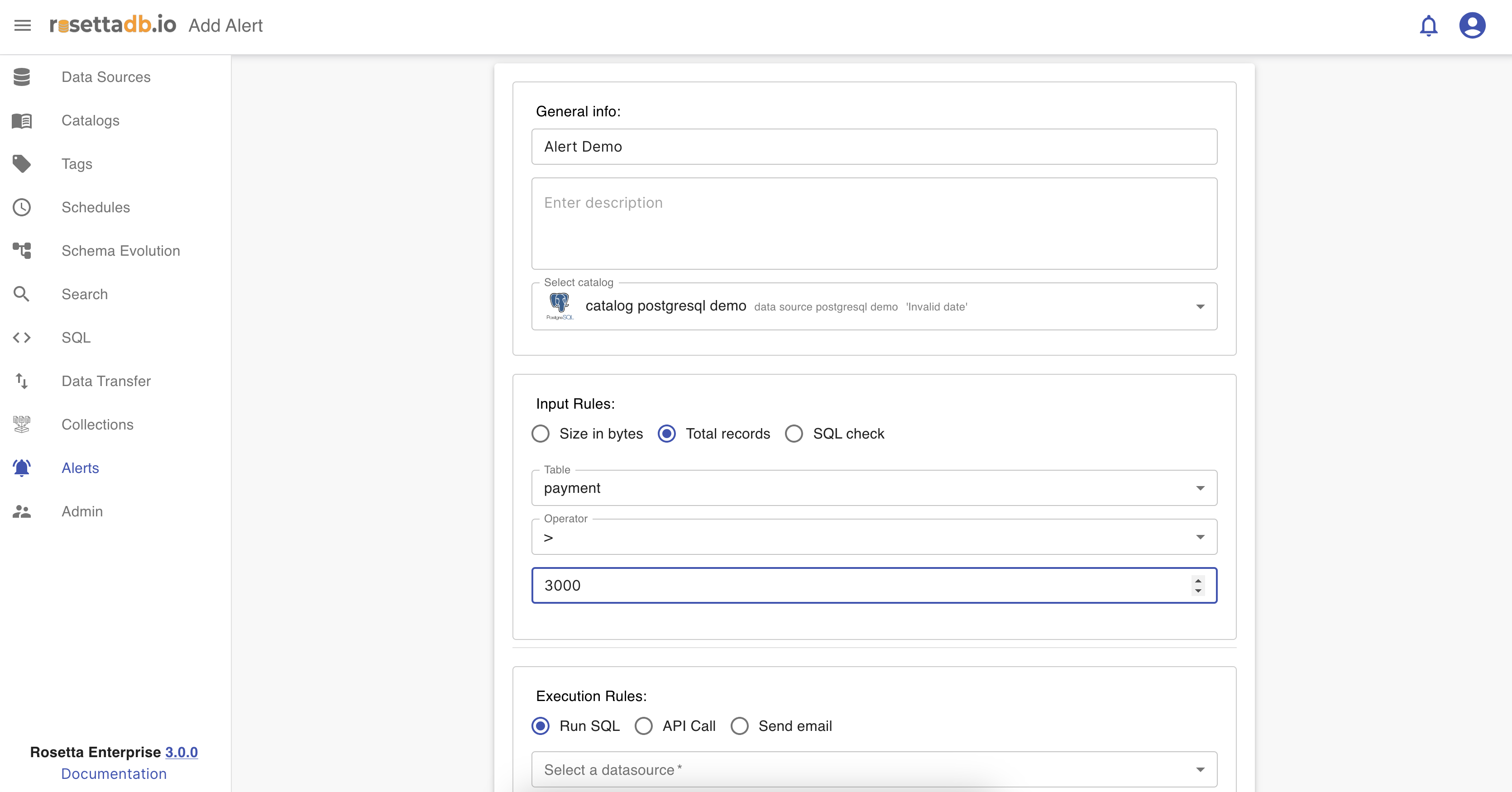
Task: Go to Collections in the sidebar
Action: point(97,424)
